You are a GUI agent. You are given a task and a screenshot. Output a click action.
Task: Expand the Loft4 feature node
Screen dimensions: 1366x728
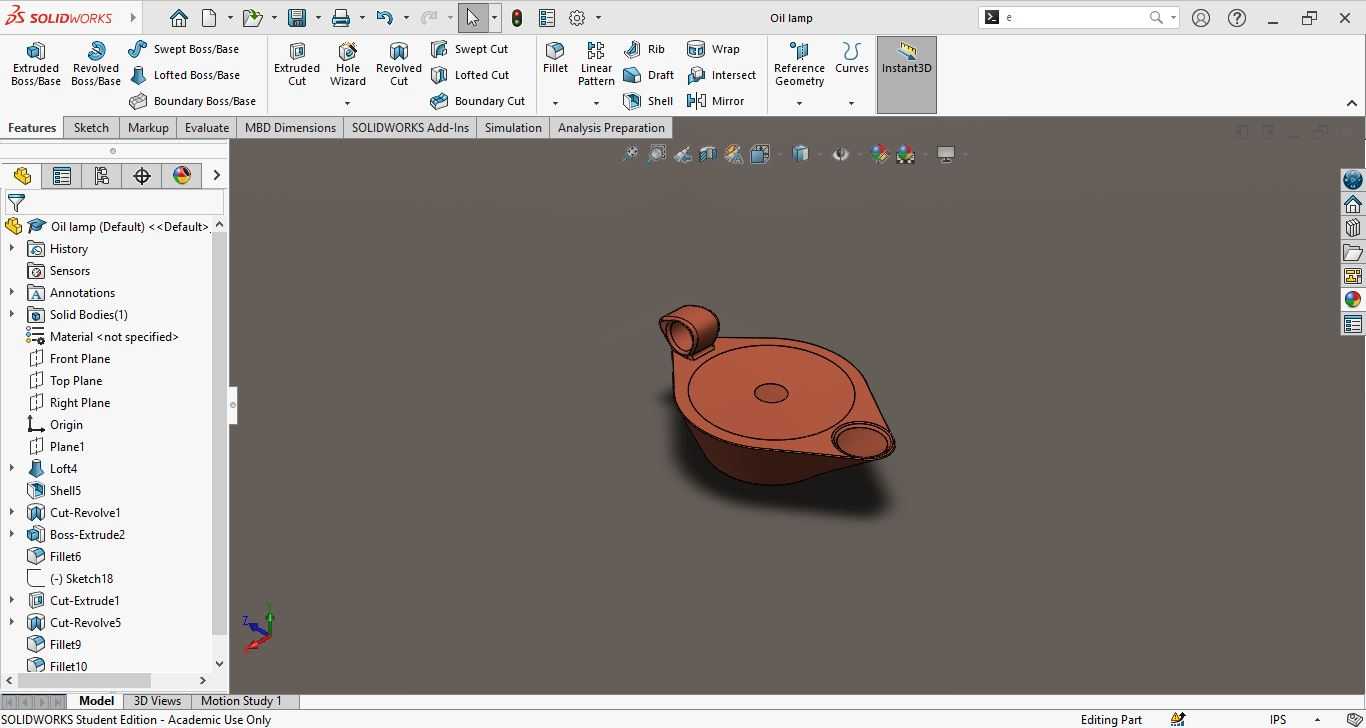[12, 469]
